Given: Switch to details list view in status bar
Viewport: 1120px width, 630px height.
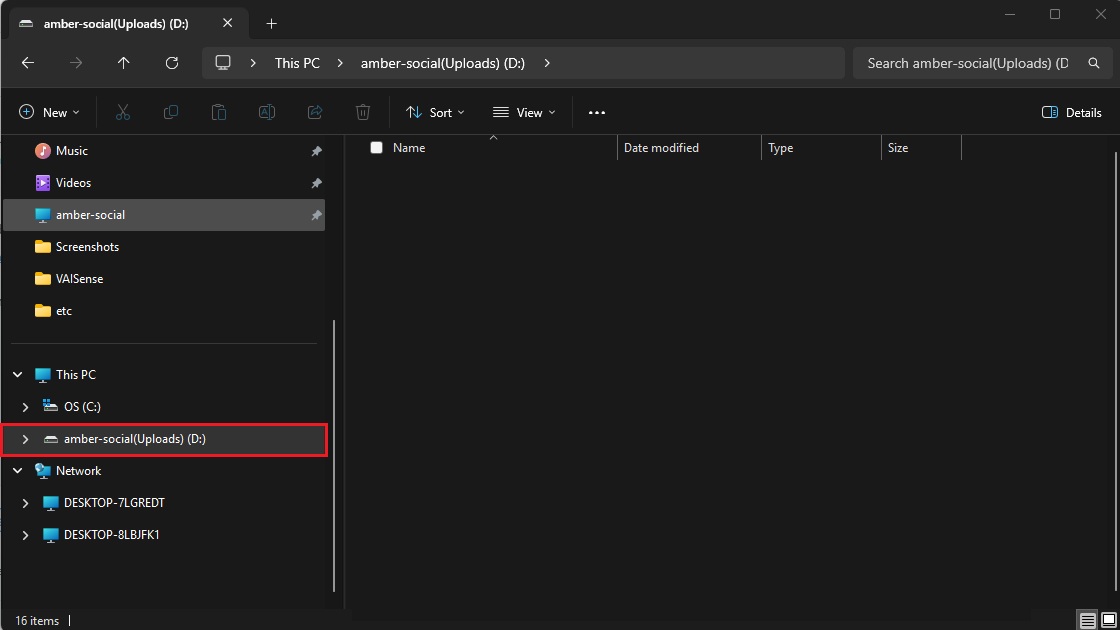Looking at the screenshot, I should click(x=1087, y=620).
